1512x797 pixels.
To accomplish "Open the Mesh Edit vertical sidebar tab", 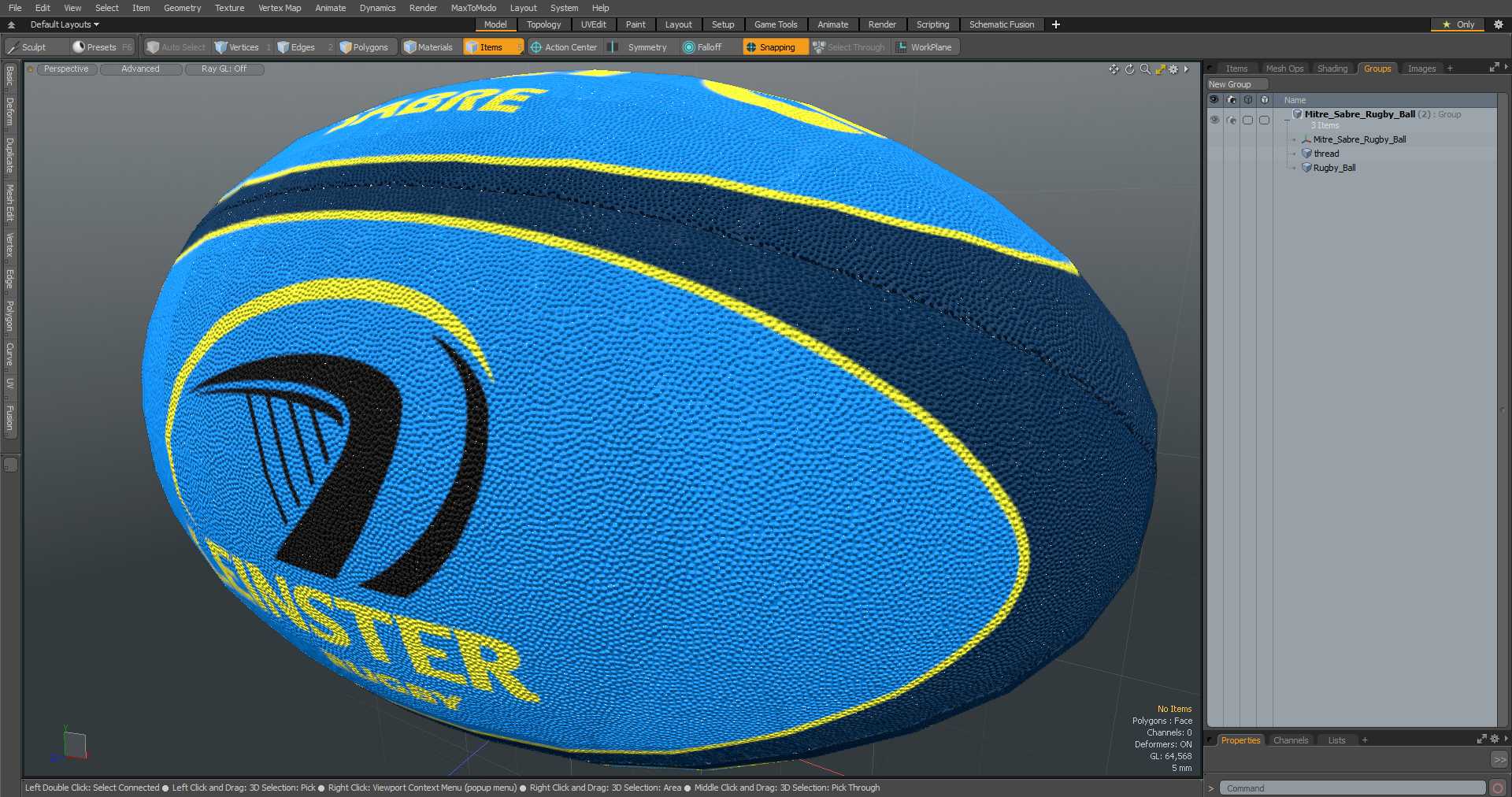I will (x=9, y=203).
